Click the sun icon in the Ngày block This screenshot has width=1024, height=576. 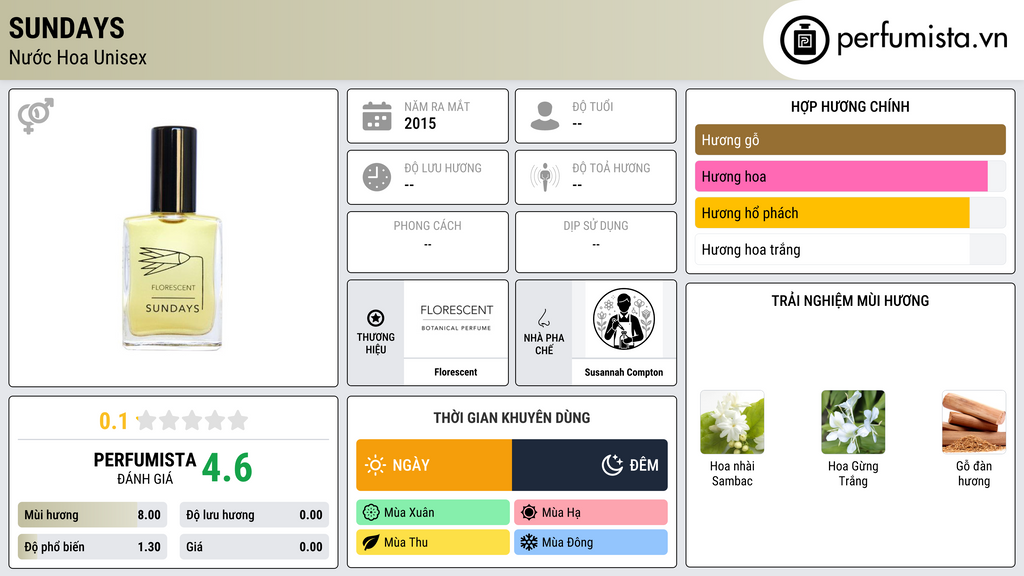(x=375, y=465)
